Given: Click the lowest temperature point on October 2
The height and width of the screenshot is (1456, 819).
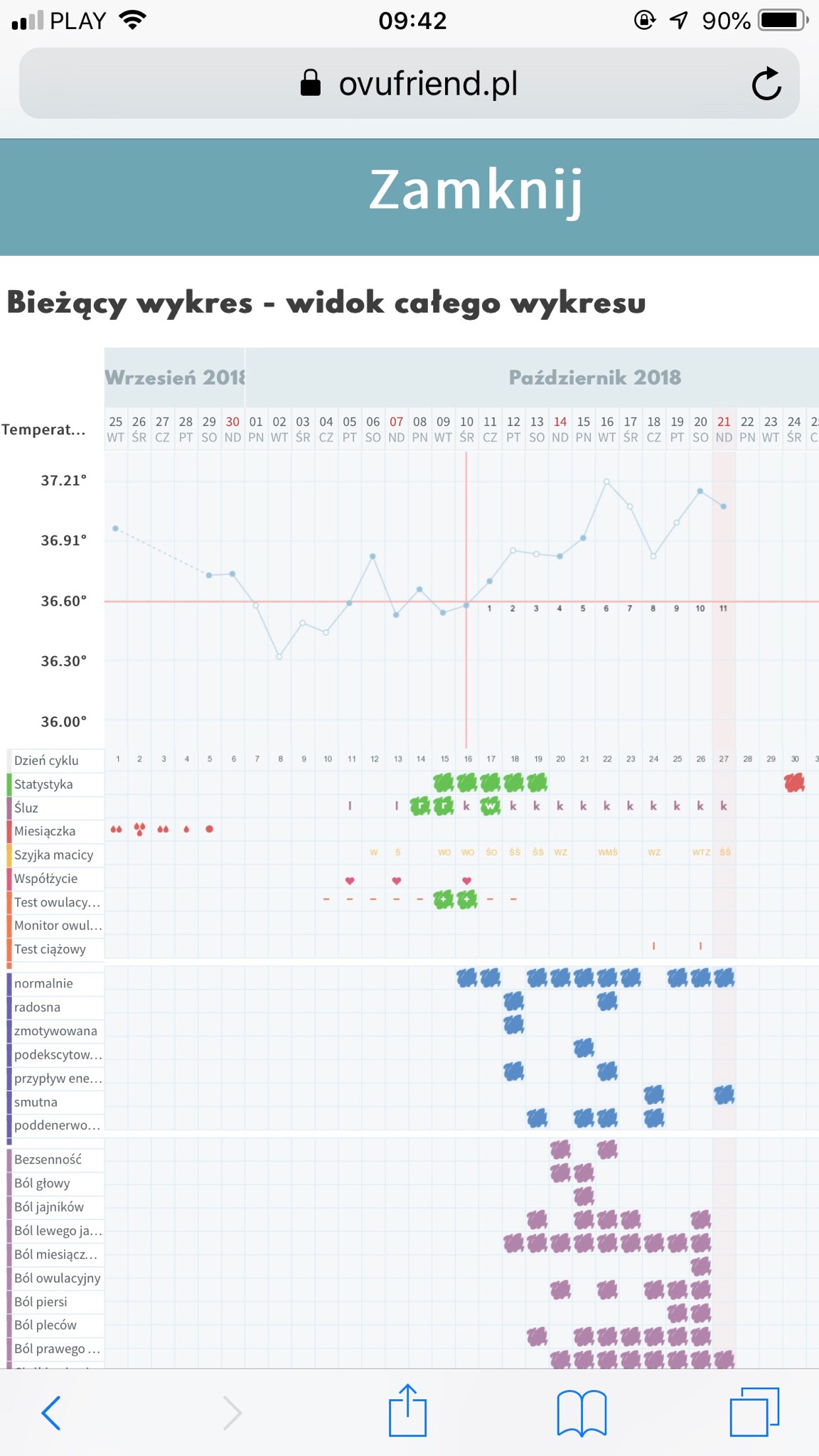Looking at the screenshot, I should 279,657.
